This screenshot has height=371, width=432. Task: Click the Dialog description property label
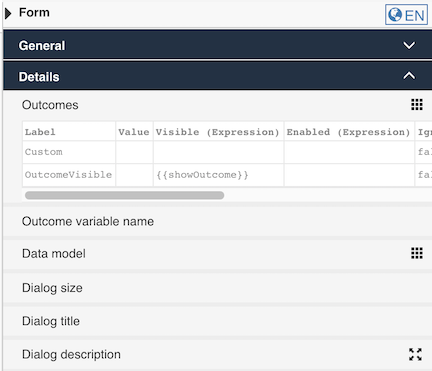71,355
